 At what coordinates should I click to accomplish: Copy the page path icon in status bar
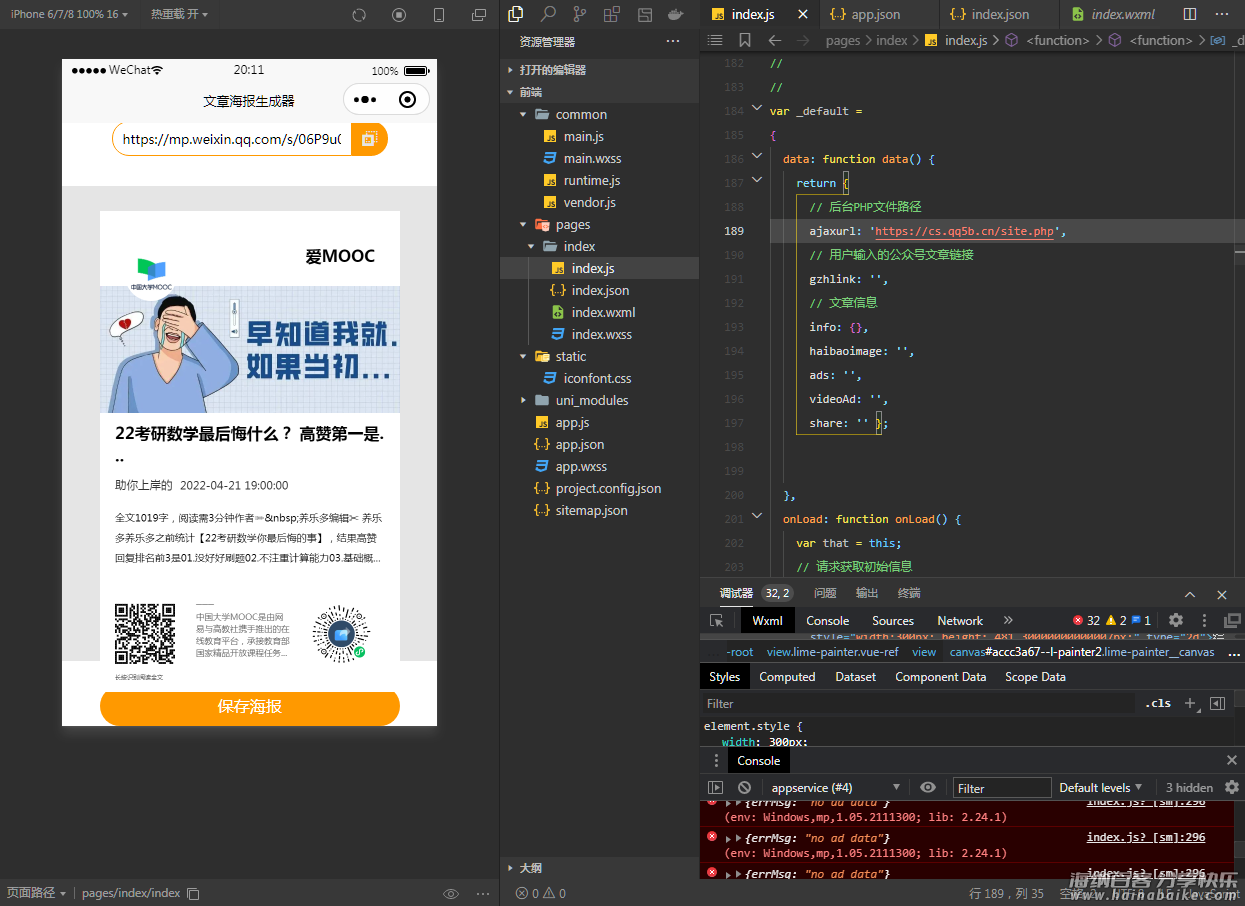pyautogui.click(x=194, y=893)
